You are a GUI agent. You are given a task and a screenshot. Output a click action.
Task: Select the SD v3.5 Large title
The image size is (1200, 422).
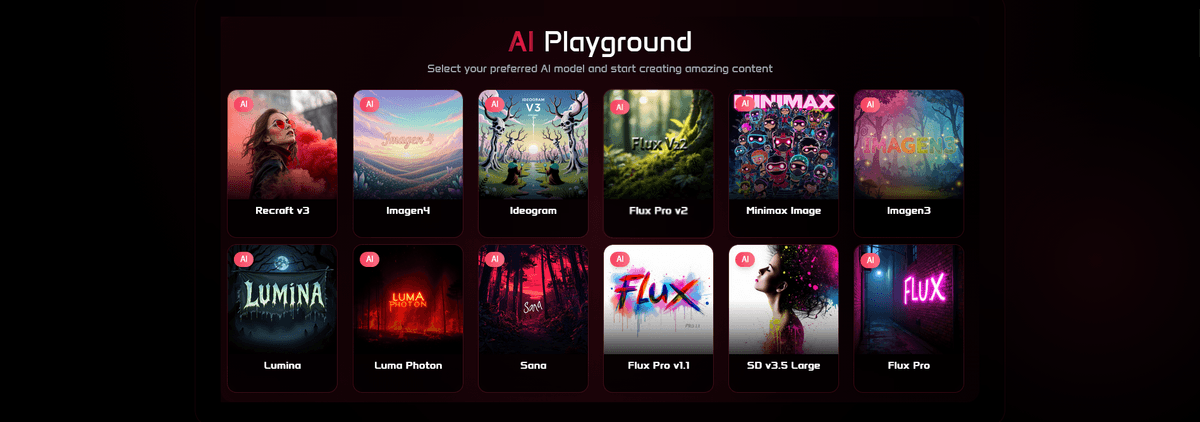coord(784,366)
